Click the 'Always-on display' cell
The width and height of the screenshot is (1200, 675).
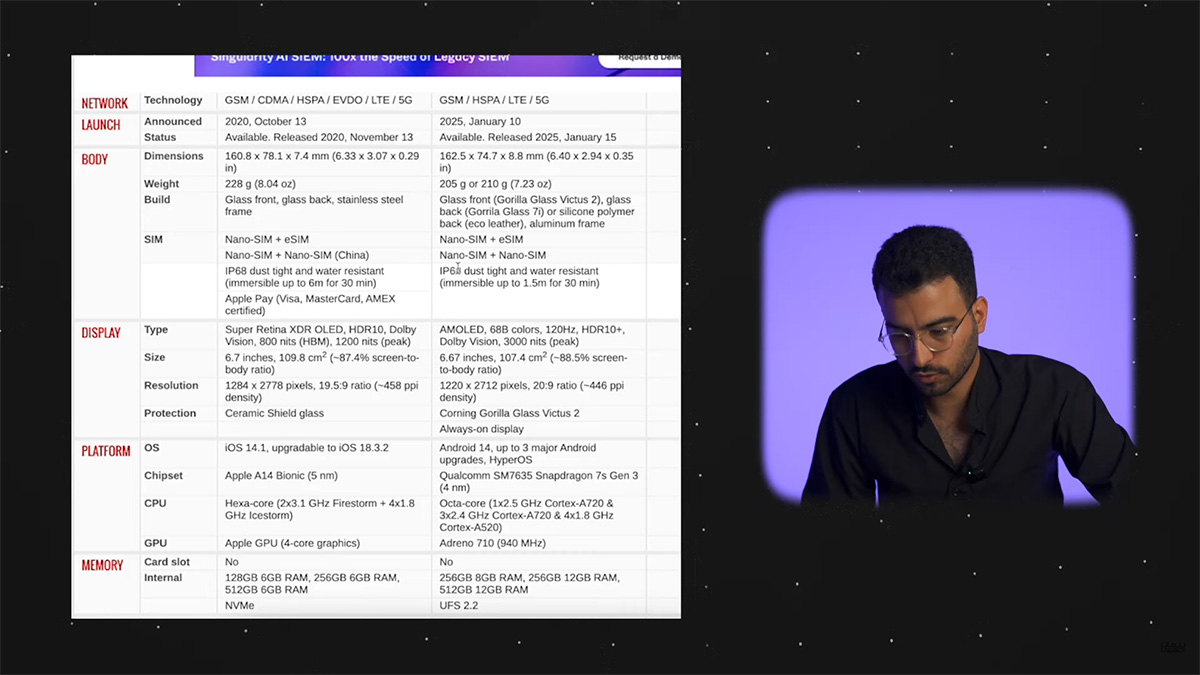pyautogui.click(x=481, y=429)
